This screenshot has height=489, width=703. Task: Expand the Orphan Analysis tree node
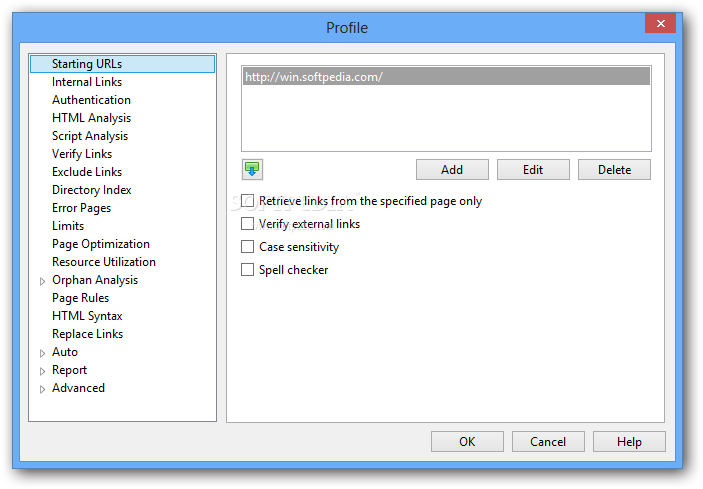[x=43, y=281]
